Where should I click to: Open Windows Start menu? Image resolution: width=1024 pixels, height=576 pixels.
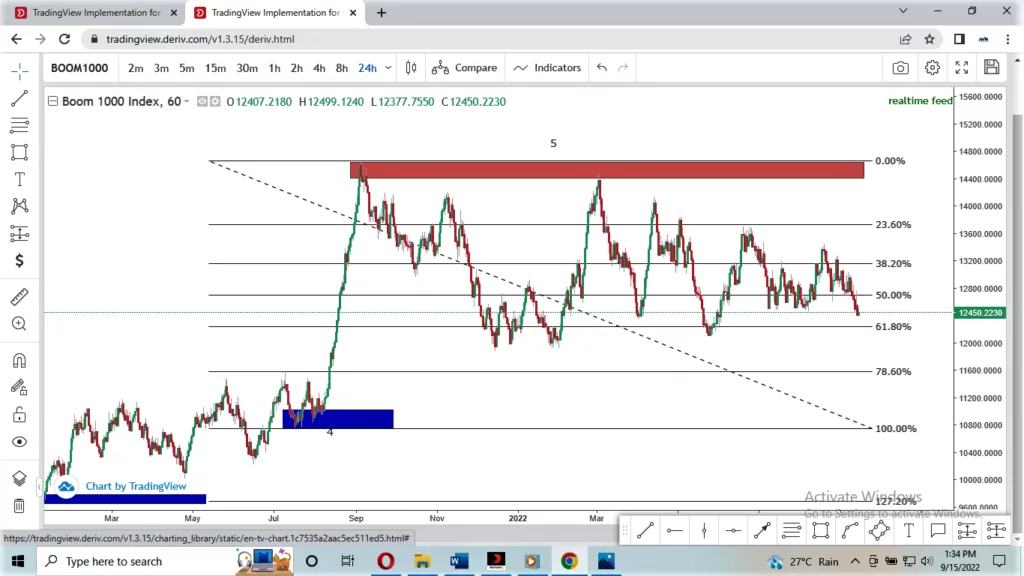pos(18,561)
